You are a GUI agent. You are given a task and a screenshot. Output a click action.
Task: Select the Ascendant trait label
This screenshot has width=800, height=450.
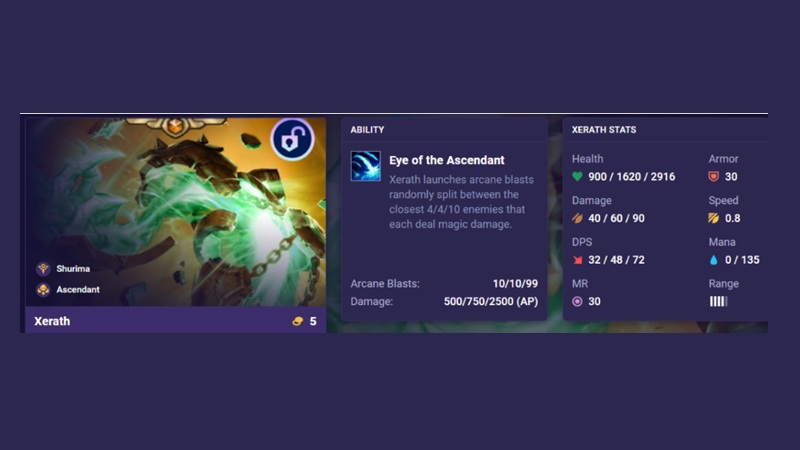click(x=78, y=289)
